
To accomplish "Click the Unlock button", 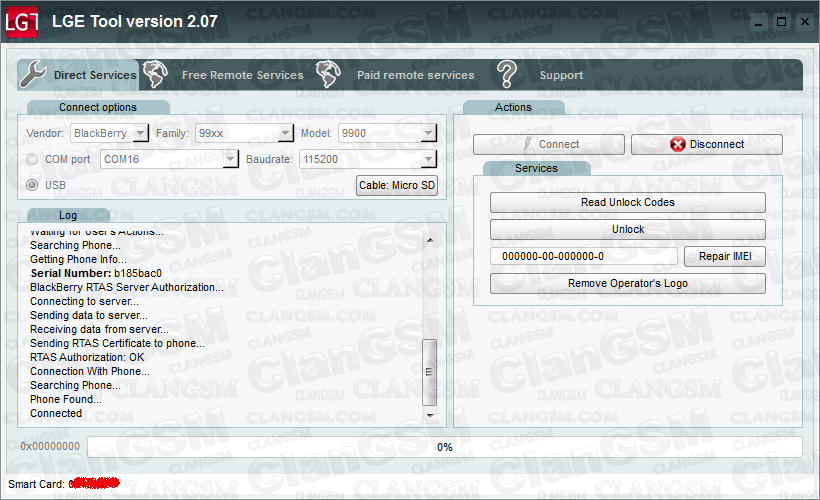I will click(x=628, y=230).
